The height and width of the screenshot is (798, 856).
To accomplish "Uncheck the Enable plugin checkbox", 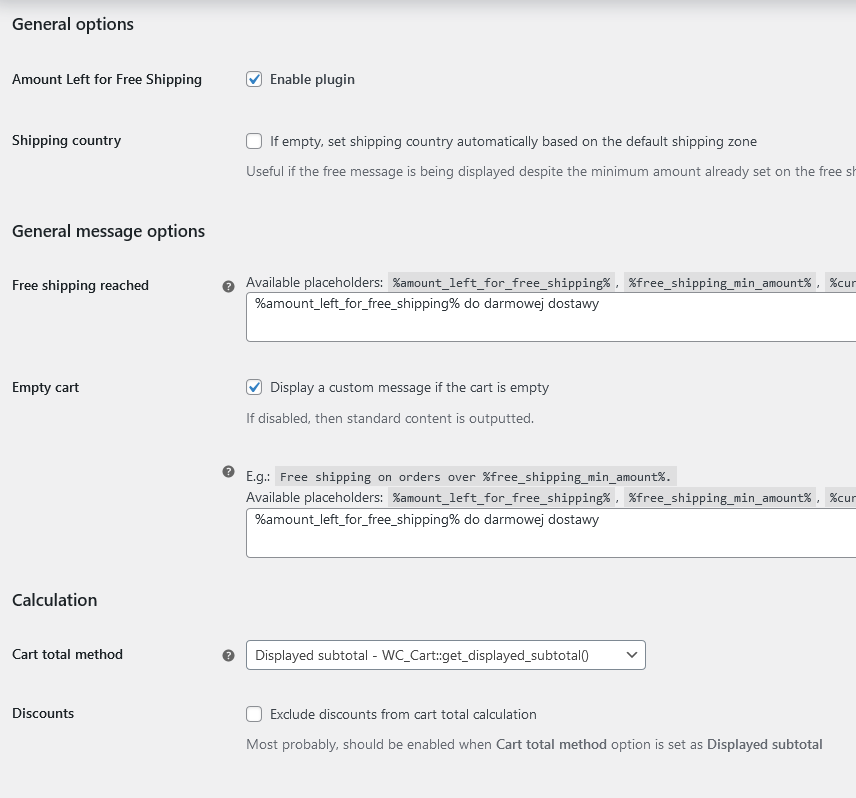I will tap(254, 79).
